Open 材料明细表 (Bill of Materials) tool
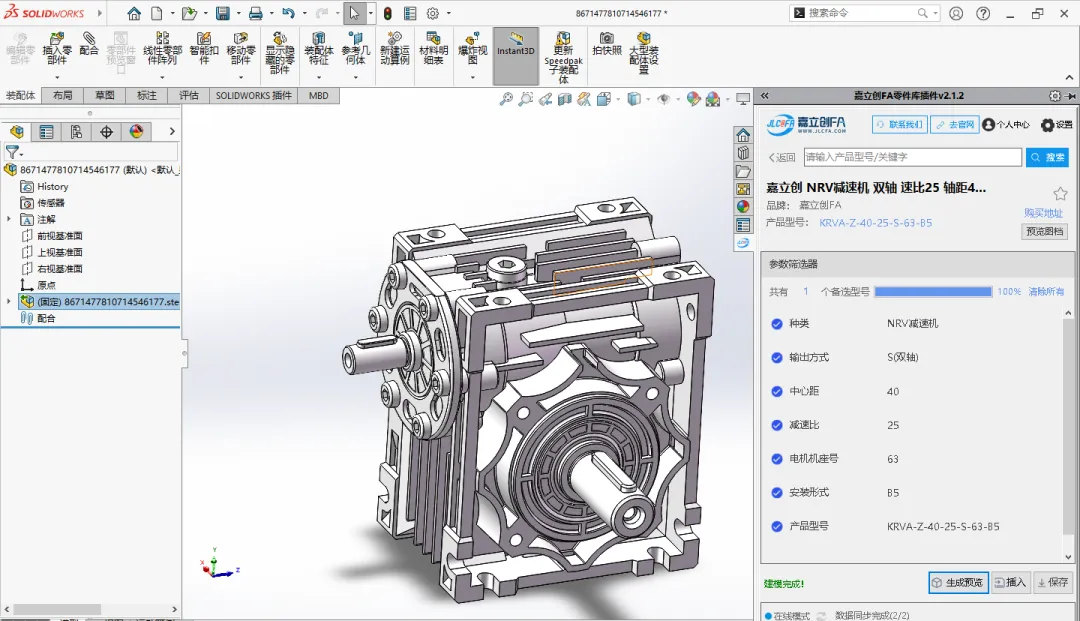1080x621 pixels. [432, 48]
